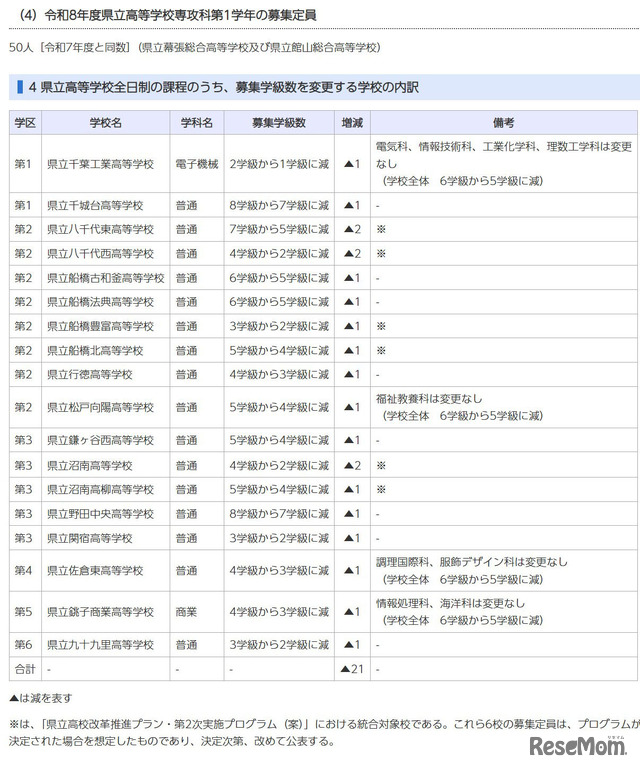This screenshot has width=640, height=769.
Task: Click the ▲2 value in 沼南高等学校 row
Action: coord(352,465)
